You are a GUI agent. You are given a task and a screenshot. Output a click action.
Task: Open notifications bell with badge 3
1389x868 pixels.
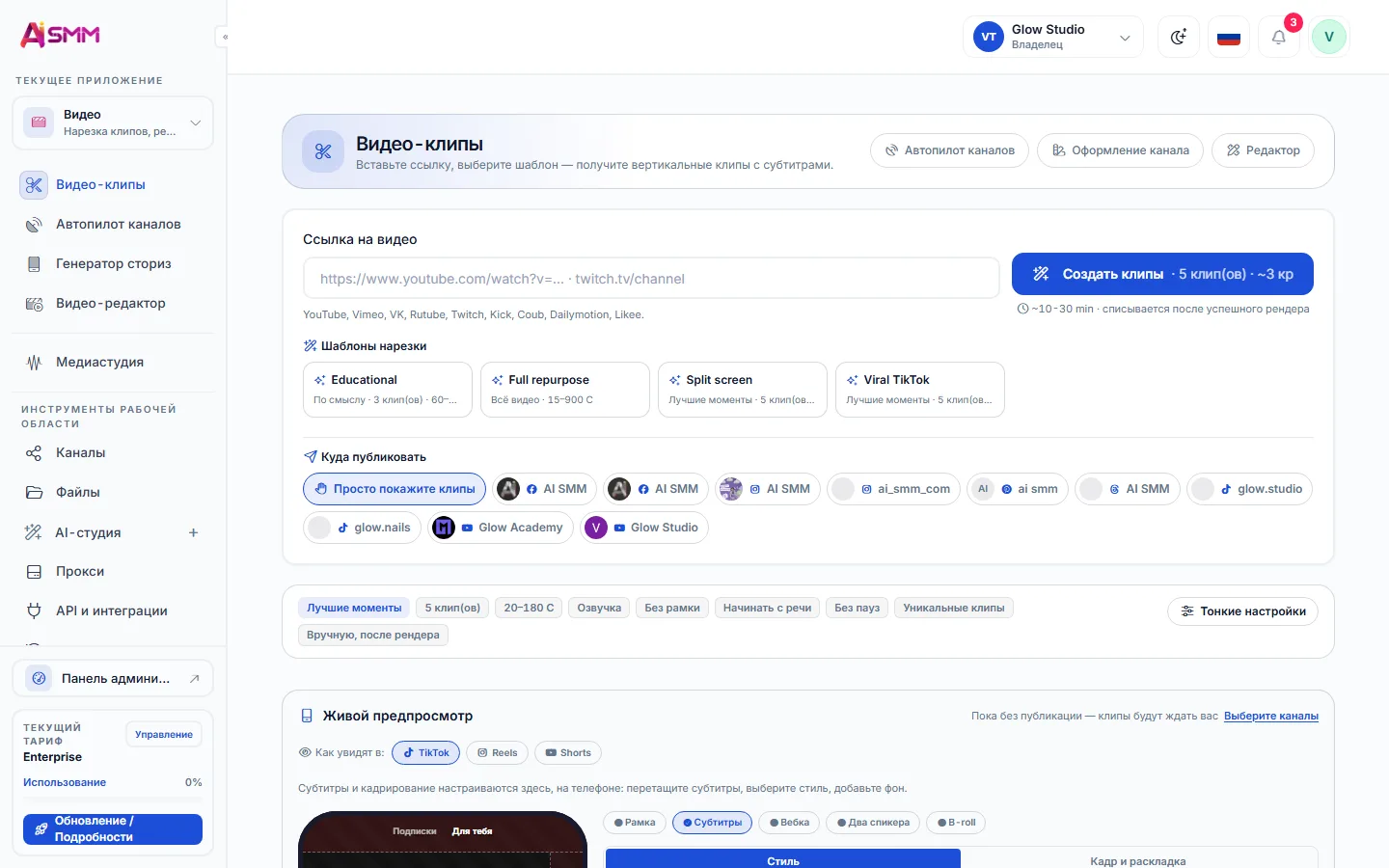click(x=1279, y=37)
